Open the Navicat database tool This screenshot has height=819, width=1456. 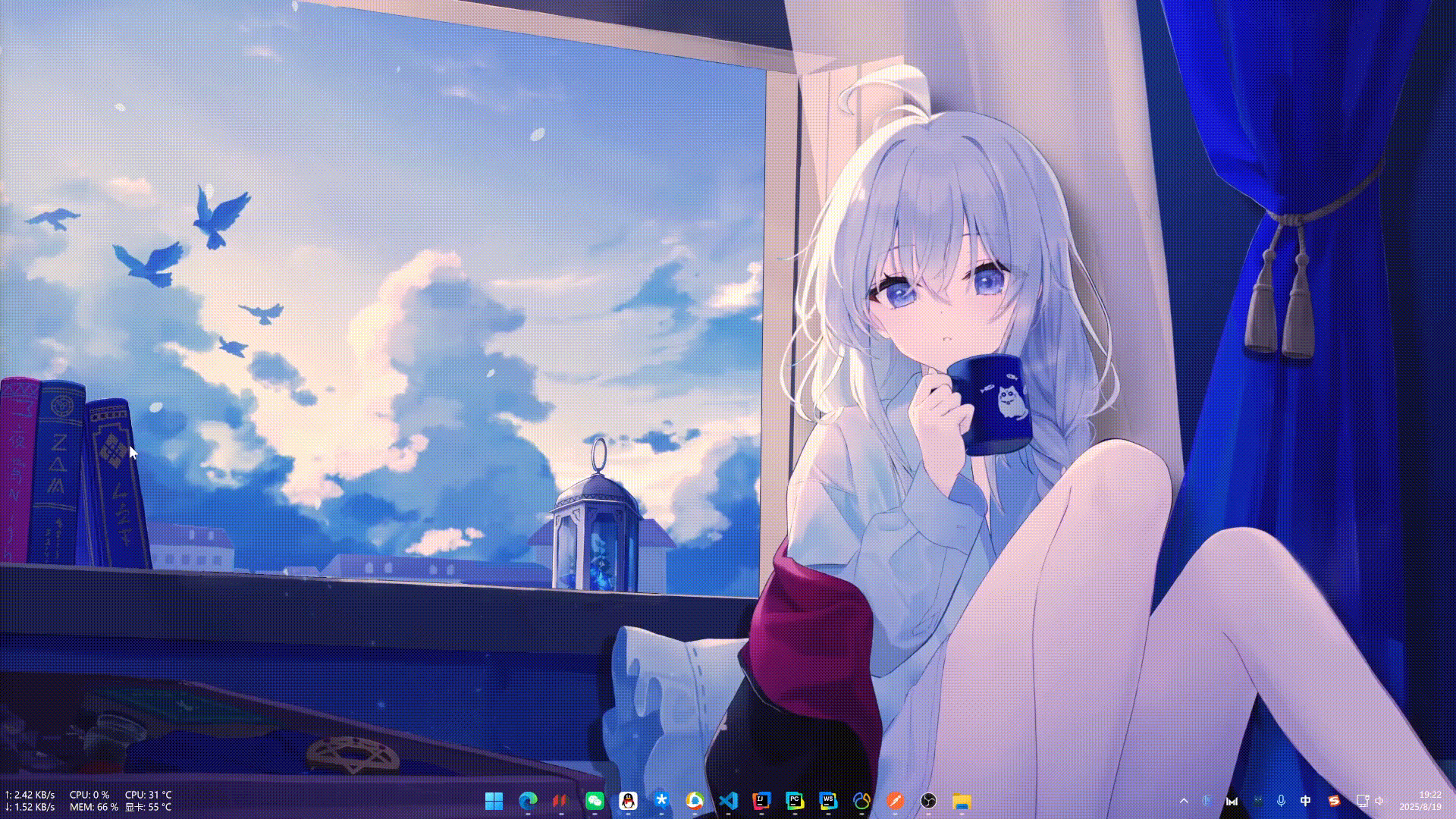pyautogui.click(x=861, y=801)
